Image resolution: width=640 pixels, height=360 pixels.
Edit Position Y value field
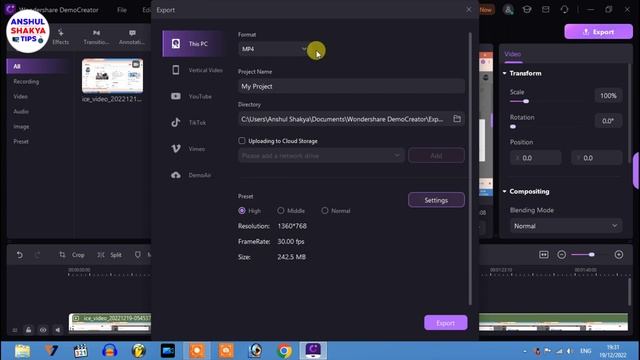click(597, 158)
